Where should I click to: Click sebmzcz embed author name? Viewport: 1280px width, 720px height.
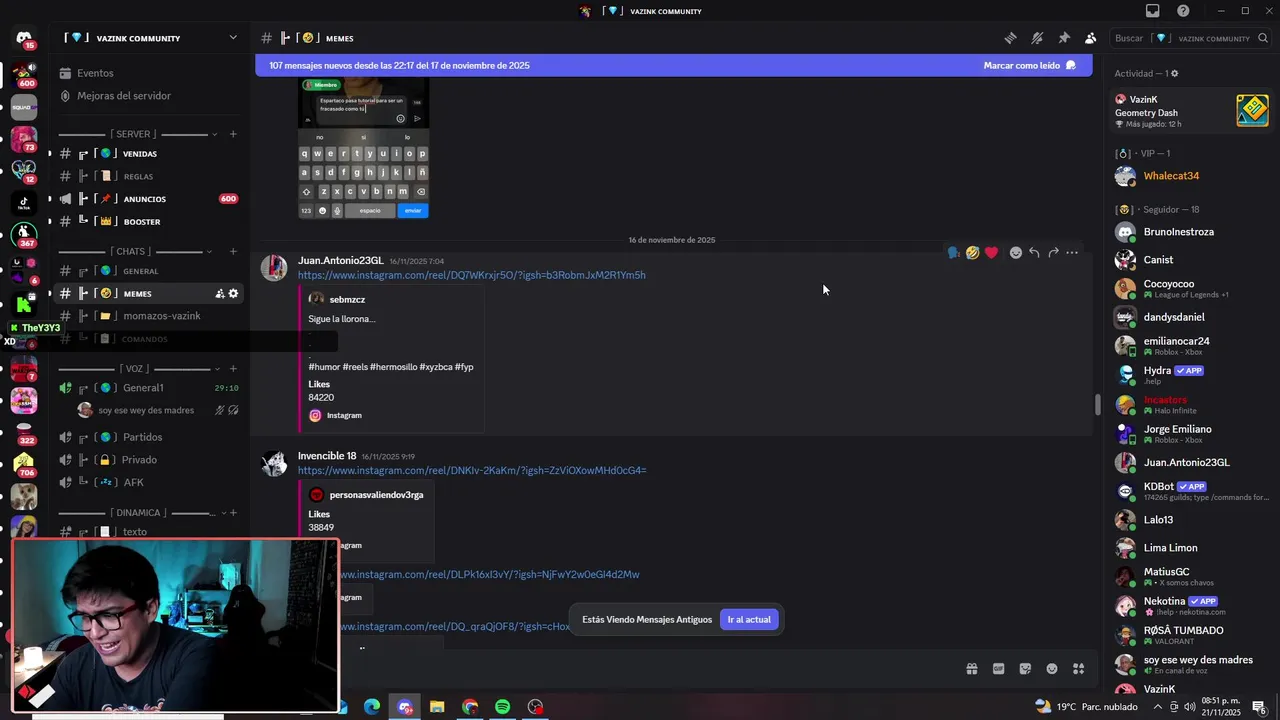[x=347, y=299]
